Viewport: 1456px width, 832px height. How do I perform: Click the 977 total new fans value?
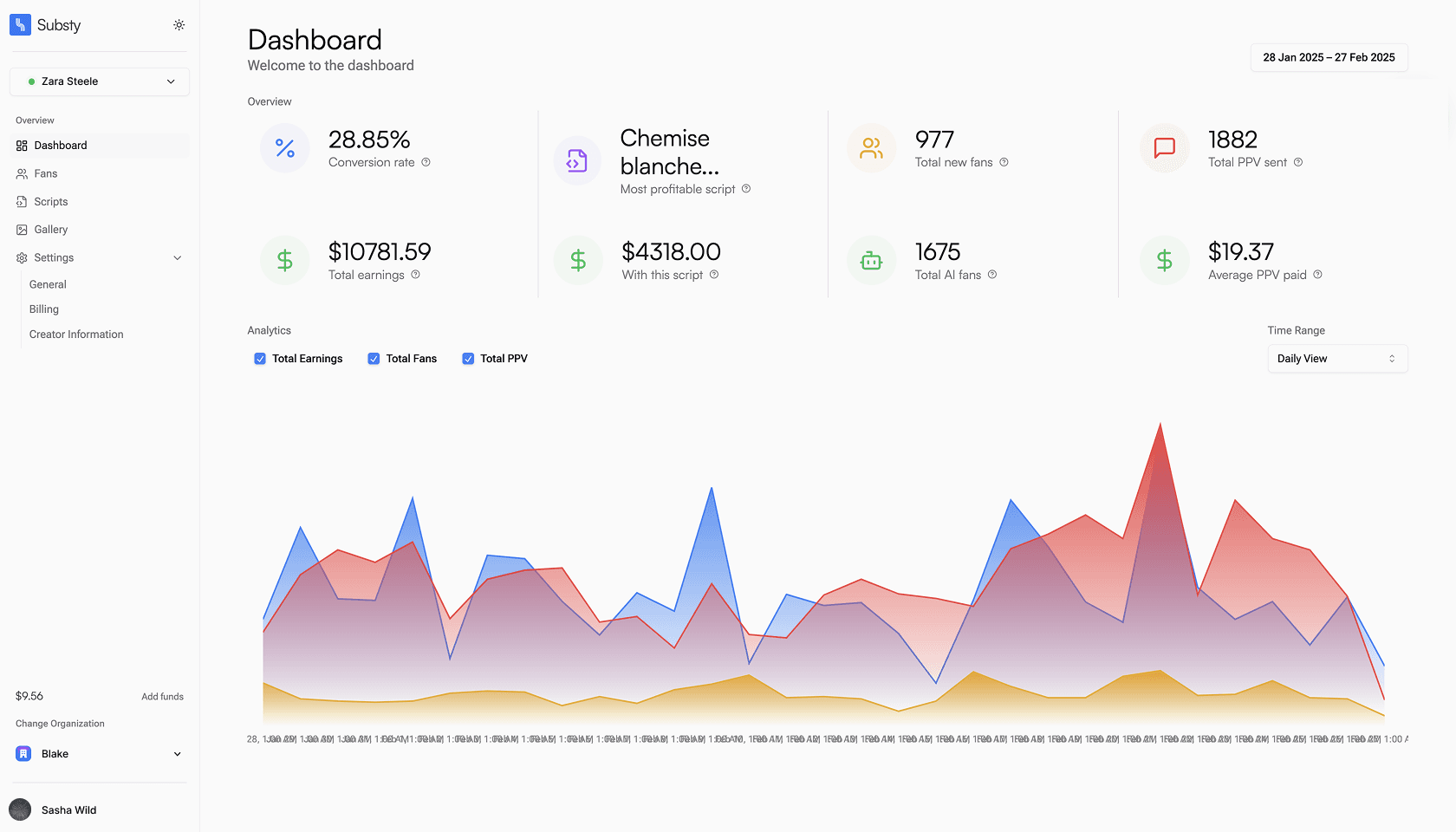click(934, 140)
